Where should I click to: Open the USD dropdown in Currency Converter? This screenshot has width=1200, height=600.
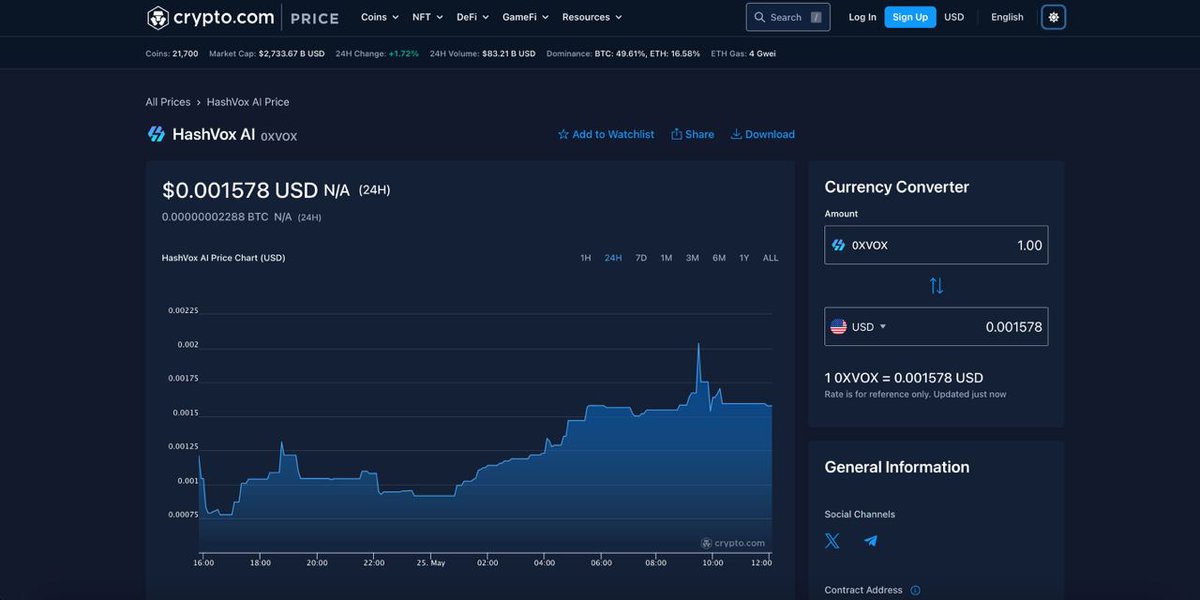point(869,327)
